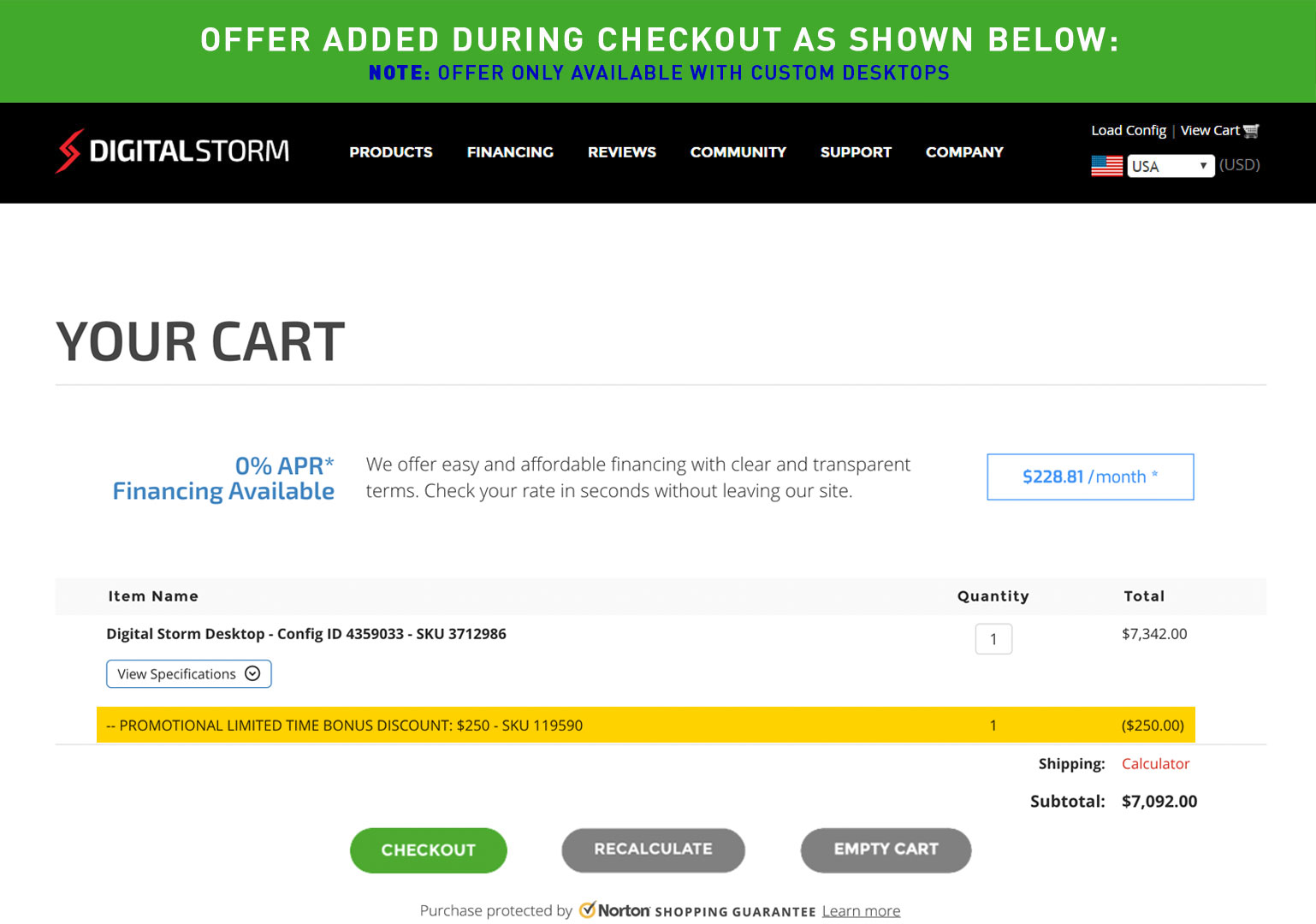The width and height of the screenshot is (1316, 924).
Task: Open the USA country selection dropdown
Action: 1171,165
